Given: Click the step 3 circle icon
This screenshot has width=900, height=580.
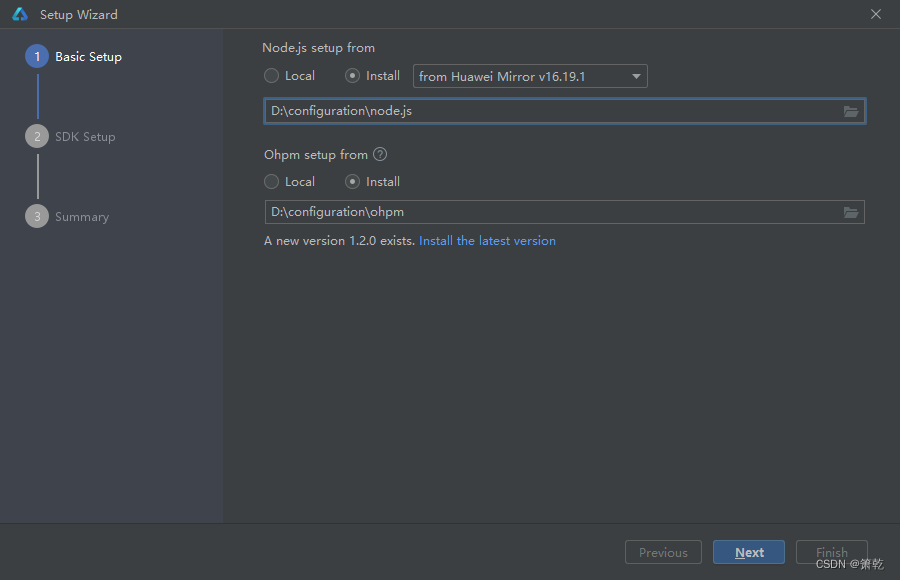Looking at the screenshot, I should click(x=37, y=216).
